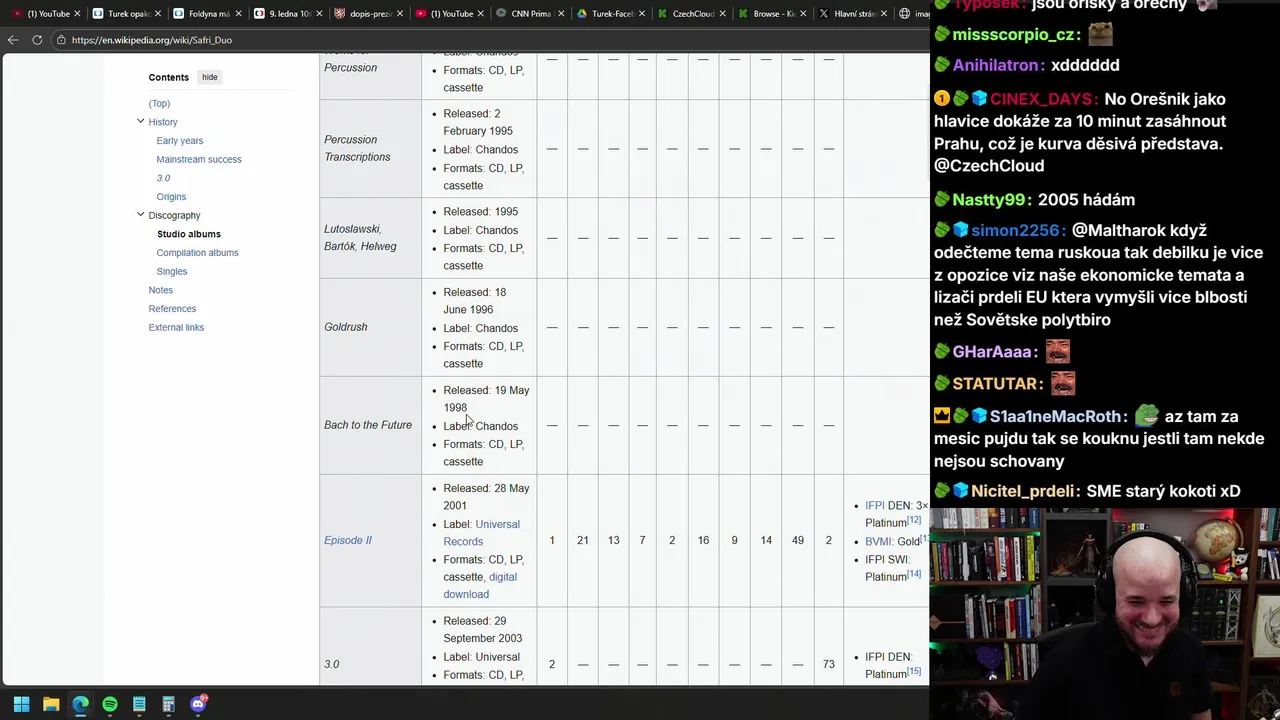The width and height of the screenshot is (1280, 720).
Task: Switch to the Hlavní stránka X tab
Action: [851, 14]
